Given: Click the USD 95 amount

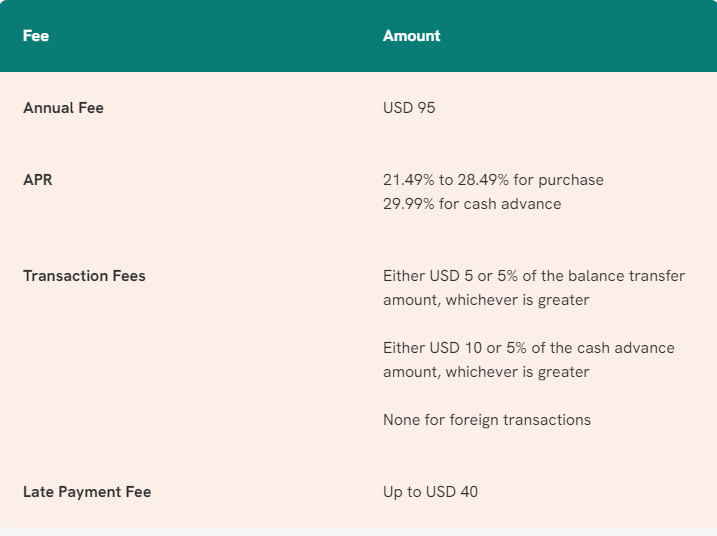Looking at the screenshot, I should (x=409, y=108).
